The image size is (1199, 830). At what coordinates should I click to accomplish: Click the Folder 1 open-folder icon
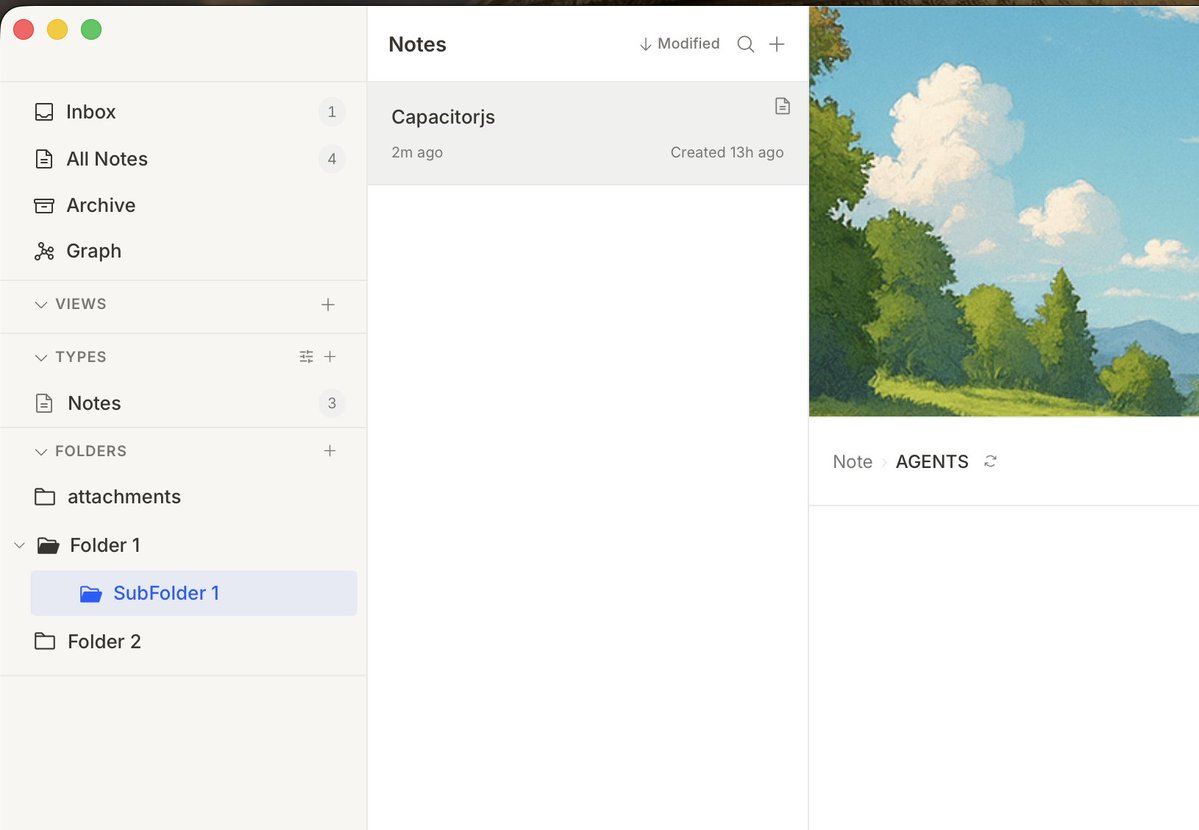point(48,545)
